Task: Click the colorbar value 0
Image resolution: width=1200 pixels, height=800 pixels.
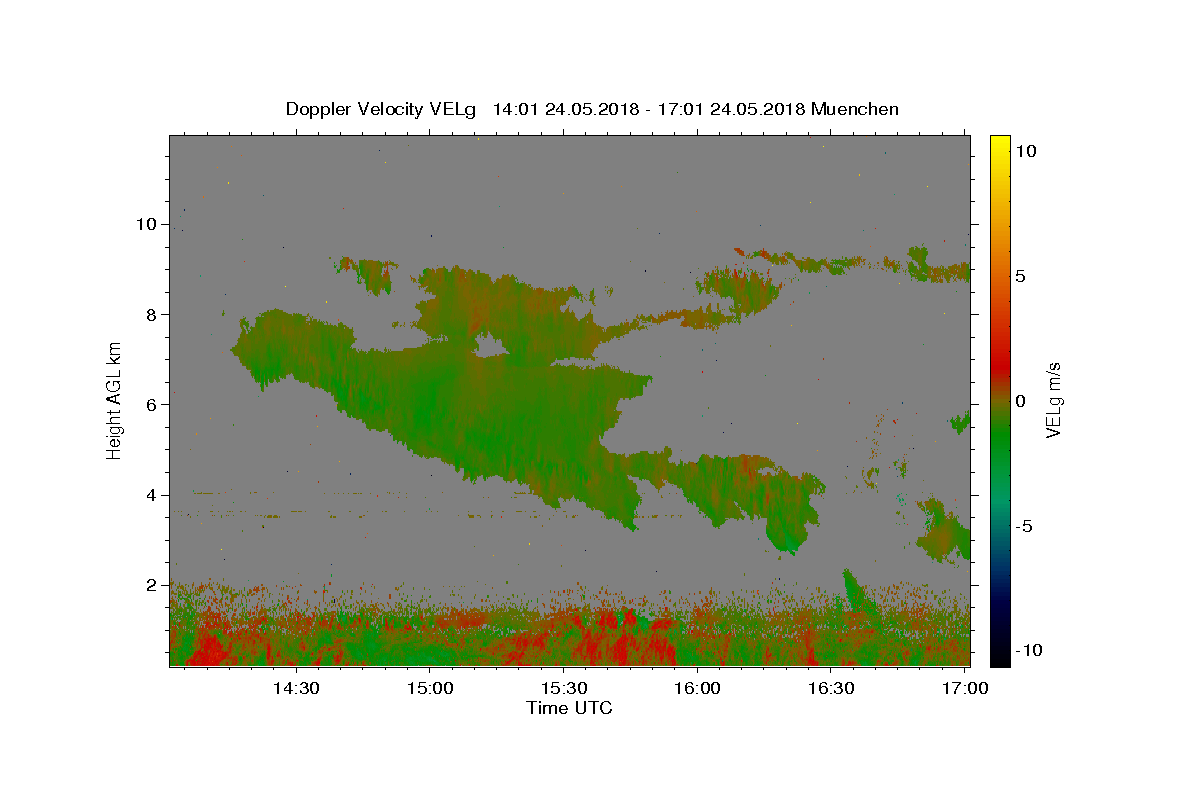Action: [1020, 401]
